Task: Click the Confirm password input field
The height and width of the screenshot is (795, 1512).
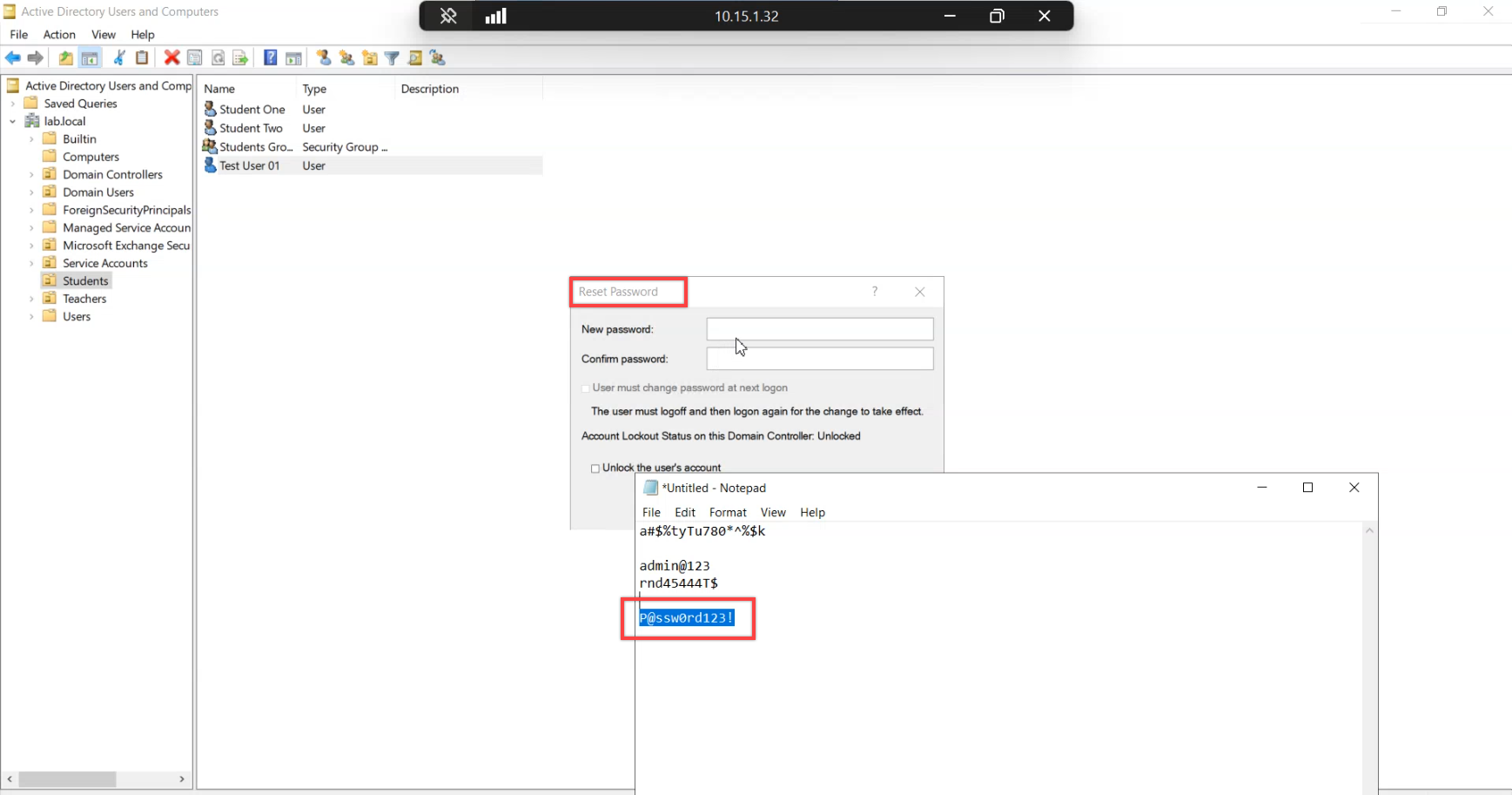Action: tap(820, 359)
